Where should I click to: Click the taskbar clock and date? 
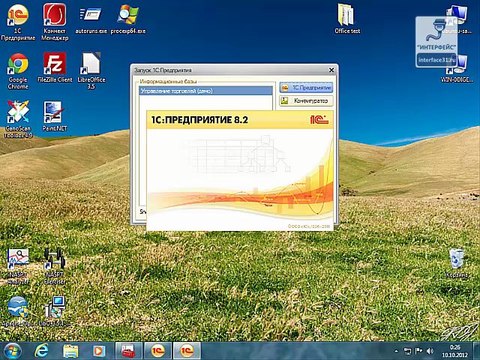pos(455,351)
